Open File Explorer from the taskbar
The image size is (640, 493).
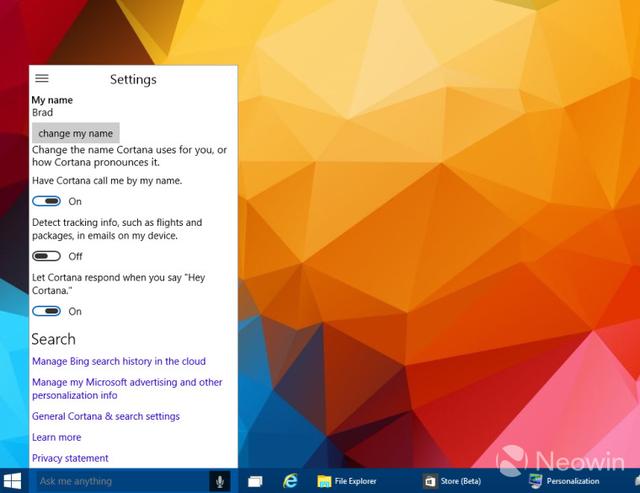[x=347, y=482]
